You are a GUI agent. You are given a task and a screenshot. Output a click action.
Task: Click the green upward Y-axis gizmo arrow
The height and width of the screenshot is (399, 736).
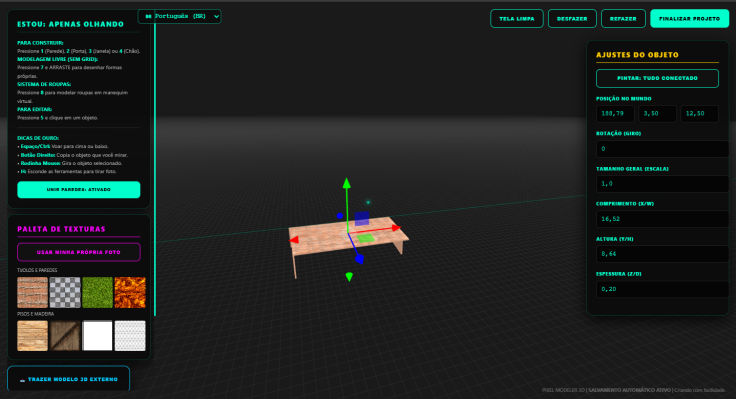[346, 183]
